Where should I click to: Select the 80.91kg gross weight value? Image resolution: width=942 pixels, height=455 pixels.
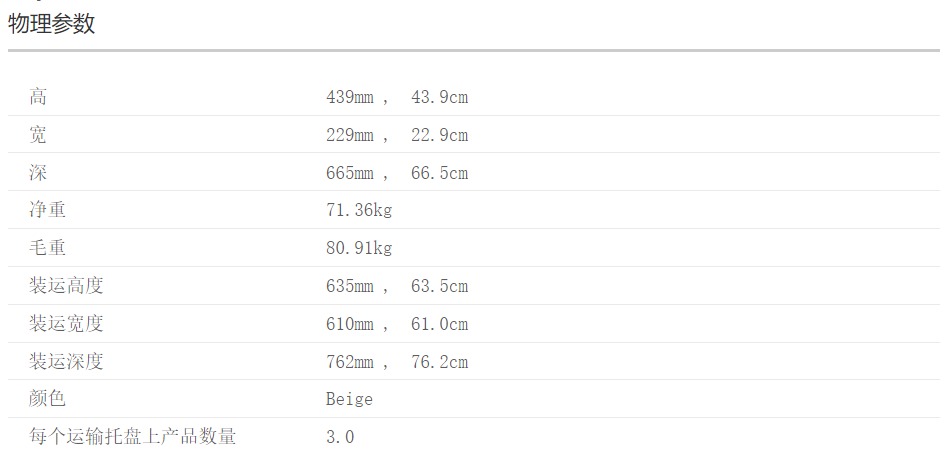pyautogui.click(x=359, y=248)
